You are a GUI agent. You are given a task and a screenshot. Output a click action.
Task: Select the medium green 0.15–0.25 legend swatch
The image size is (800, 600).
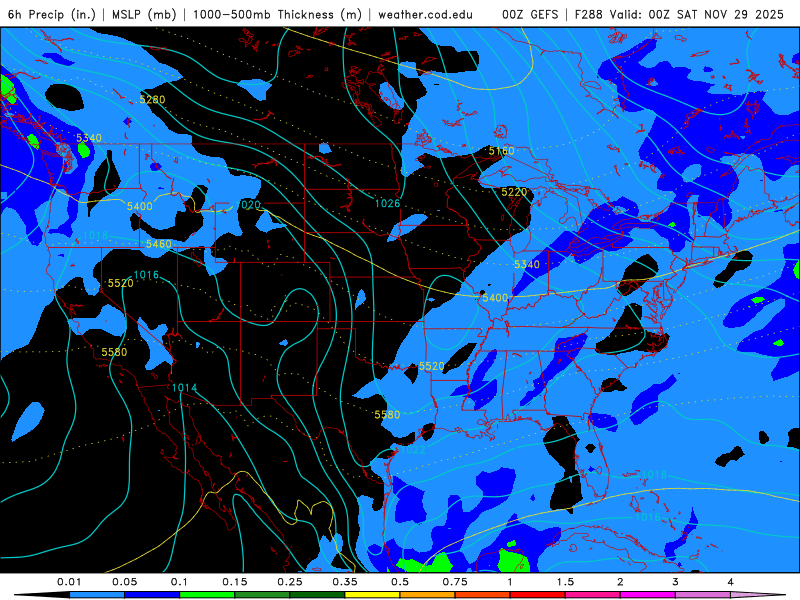262,595
